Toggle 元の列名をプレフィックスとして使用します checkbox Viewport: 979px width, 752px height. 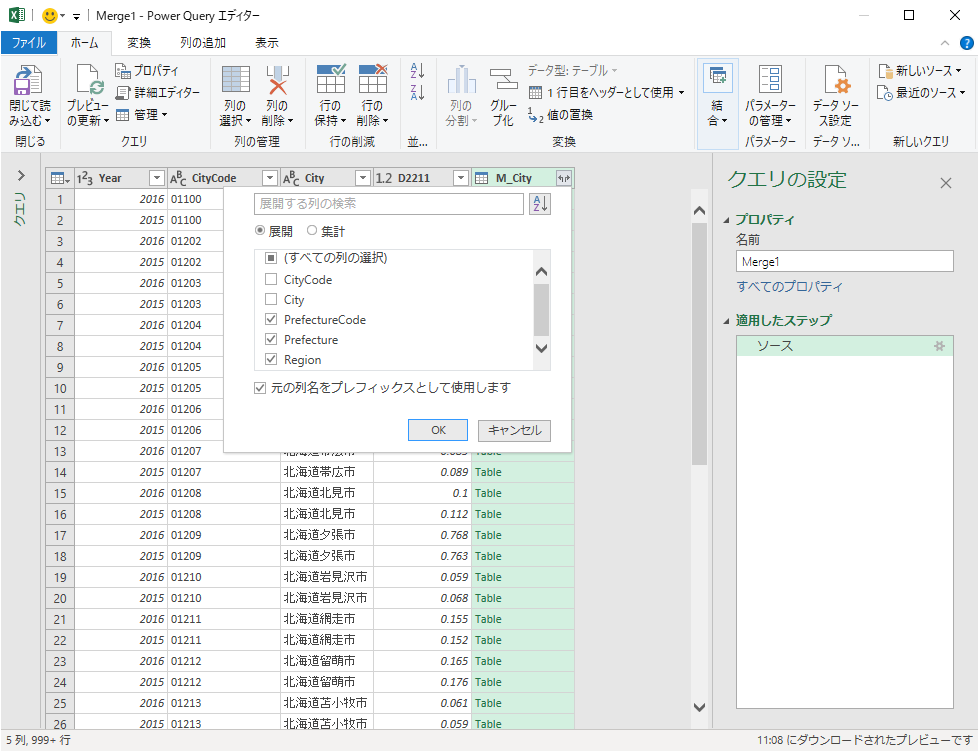point(261,388)
